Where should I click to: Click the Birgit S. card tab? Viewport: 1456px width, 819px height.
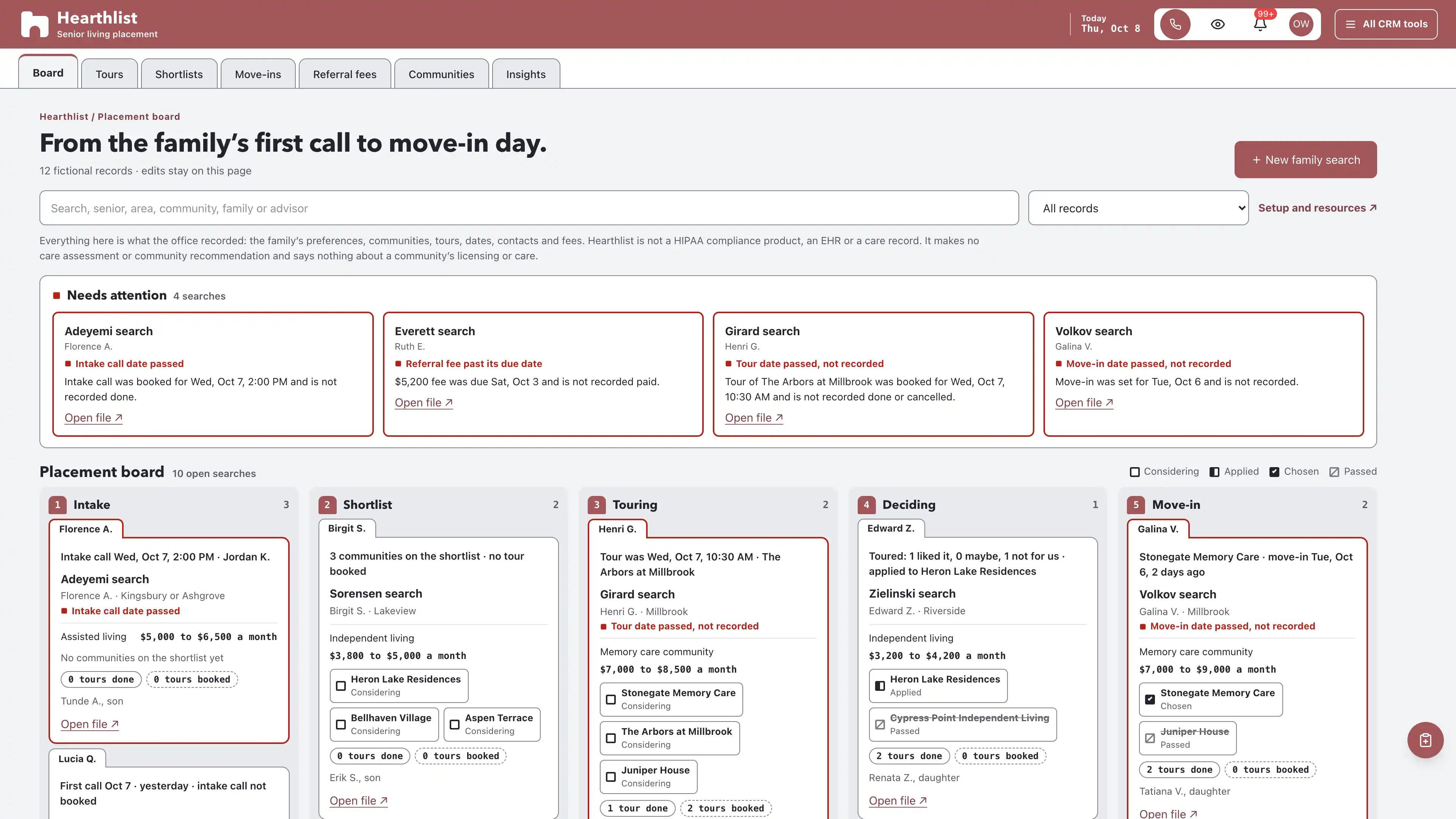(x=347, y=528)
